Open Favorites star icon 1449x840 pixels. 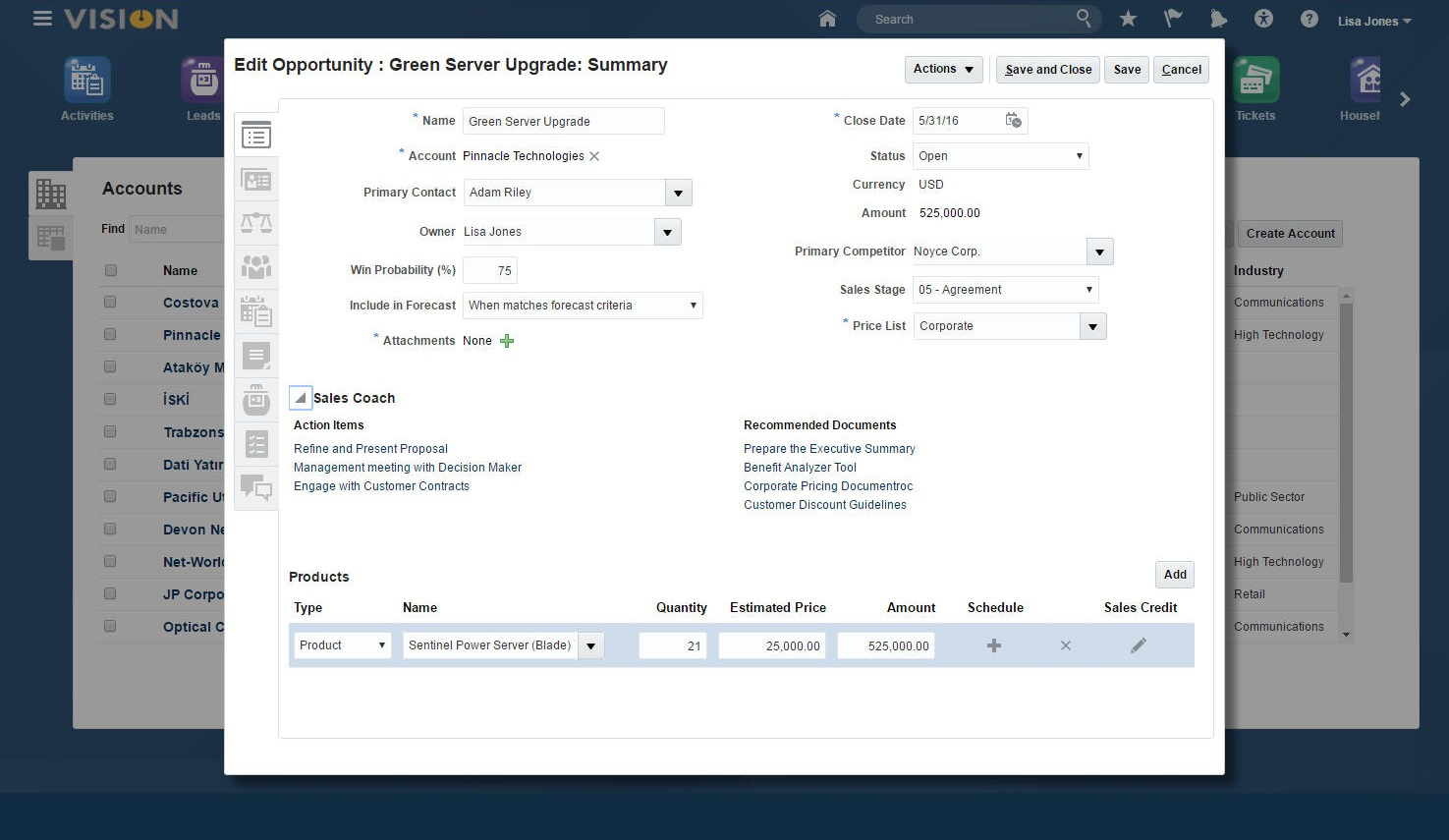[x=1128, y=19]
